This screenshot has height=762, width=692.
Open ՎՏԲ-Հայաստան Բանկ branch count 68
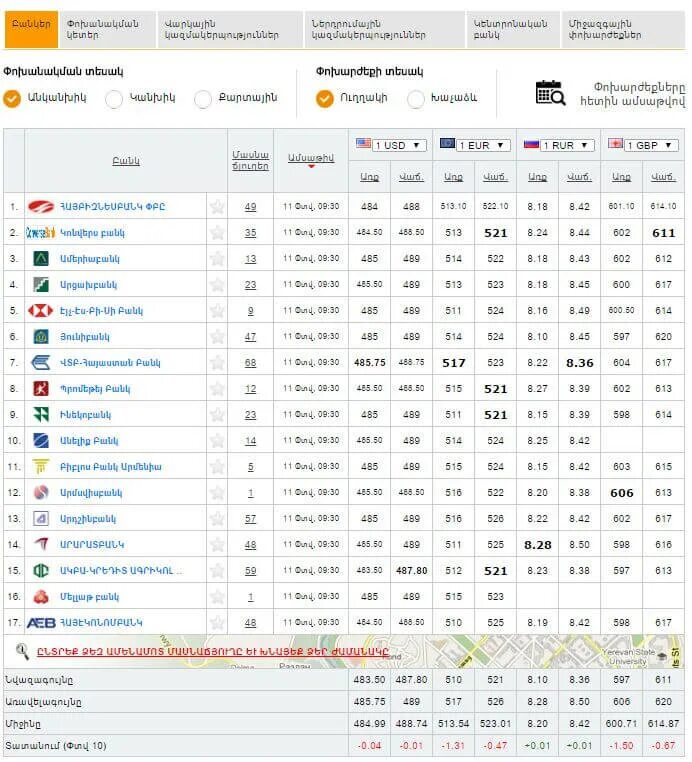pyautogui.click(x=250, y=363)
